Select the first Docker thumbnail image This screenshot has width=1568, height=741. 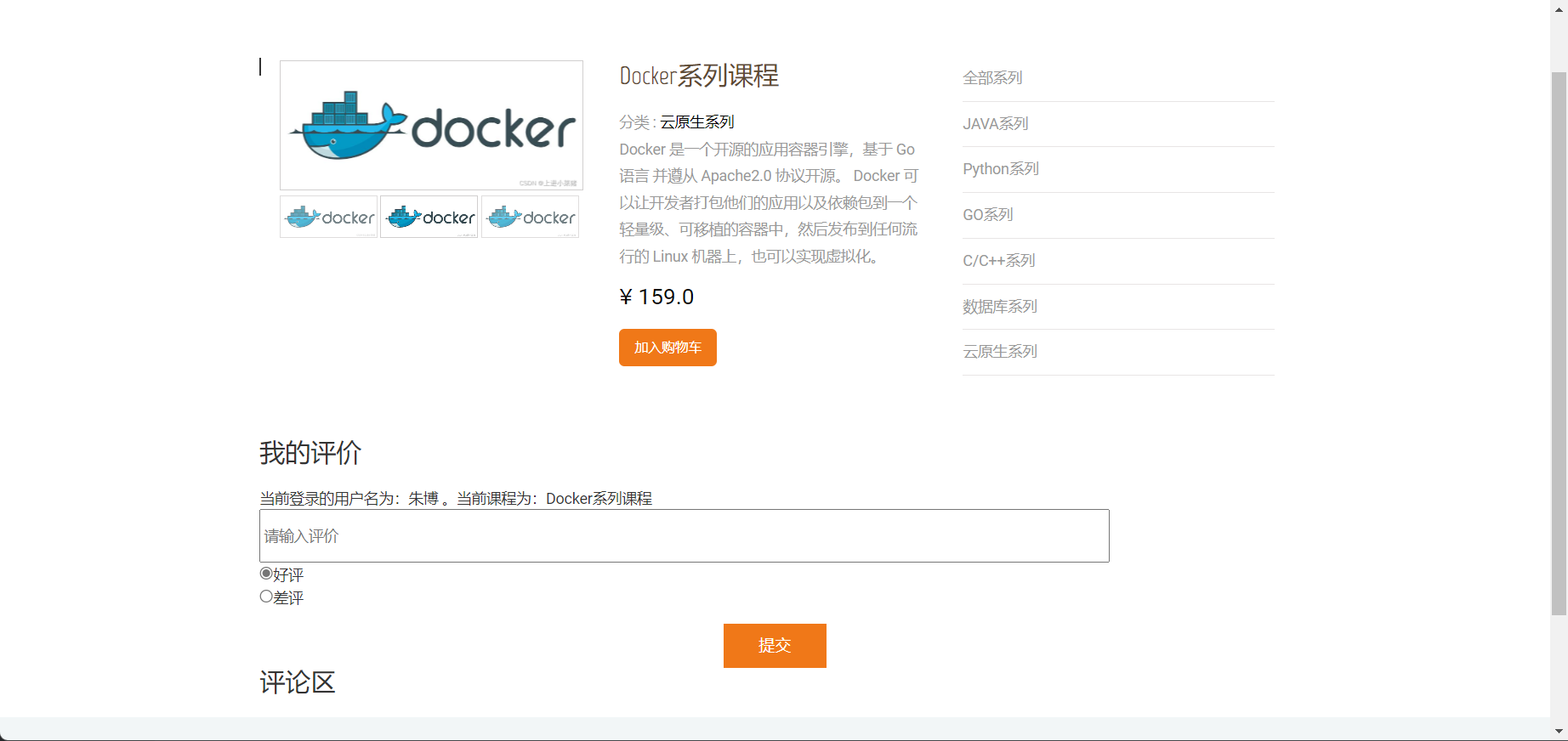[328, 217]
